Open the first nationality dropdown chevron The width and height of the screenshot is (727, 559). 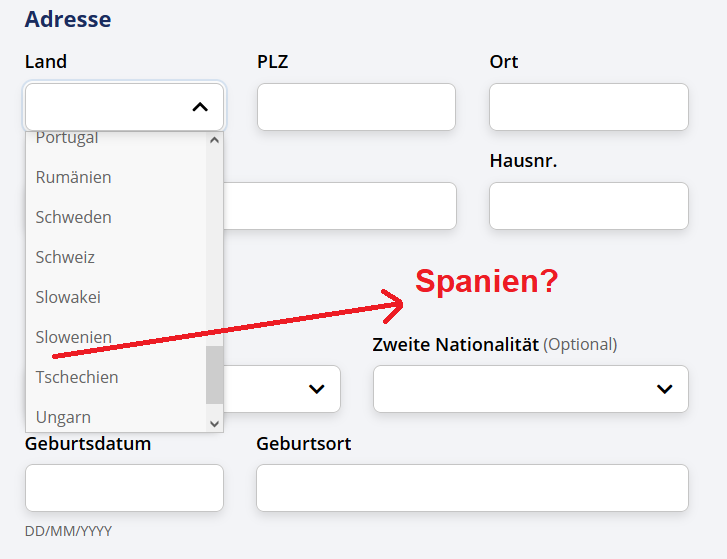click(x=317, y=389)
